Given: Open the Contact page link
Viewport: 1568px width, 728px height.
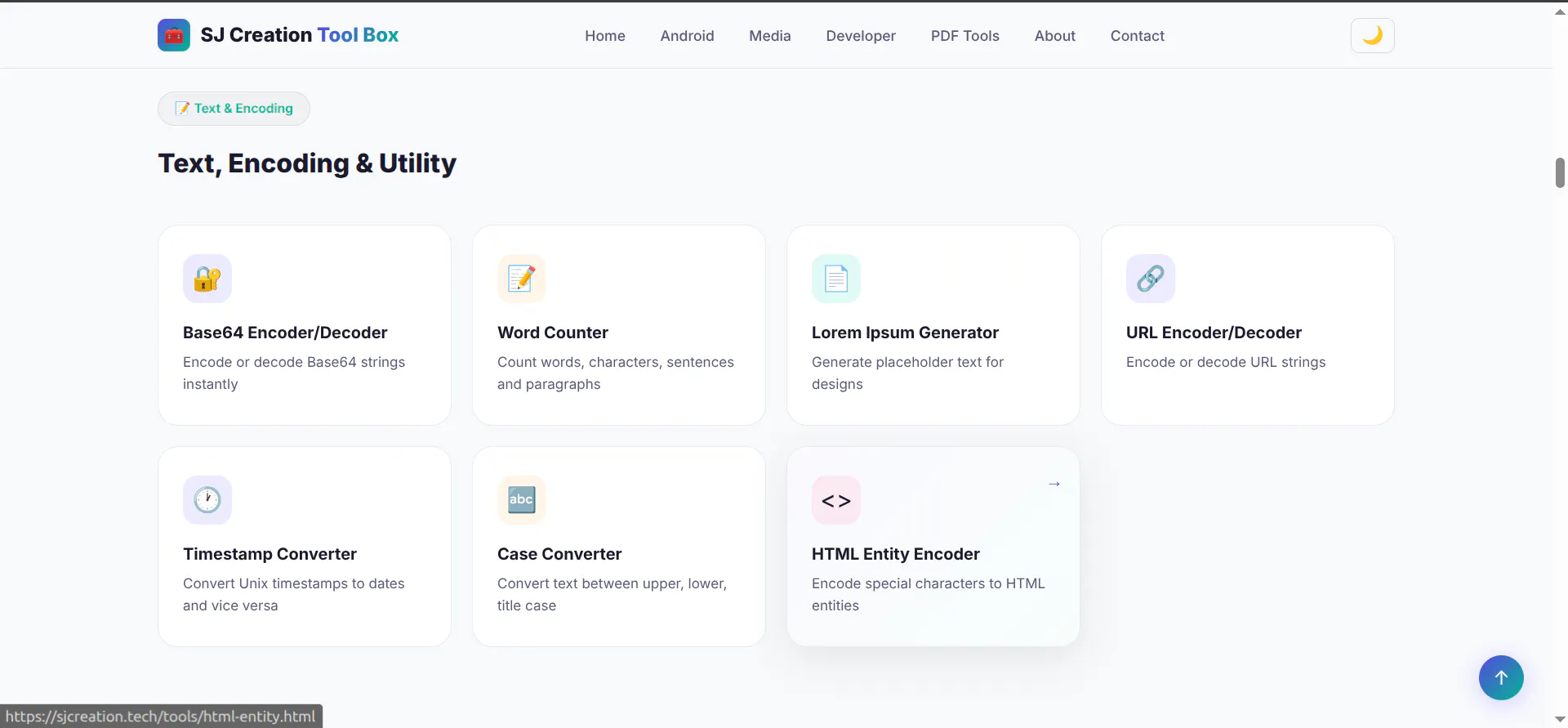Looking at the screenshot, I should click(x=1138, y=36).
